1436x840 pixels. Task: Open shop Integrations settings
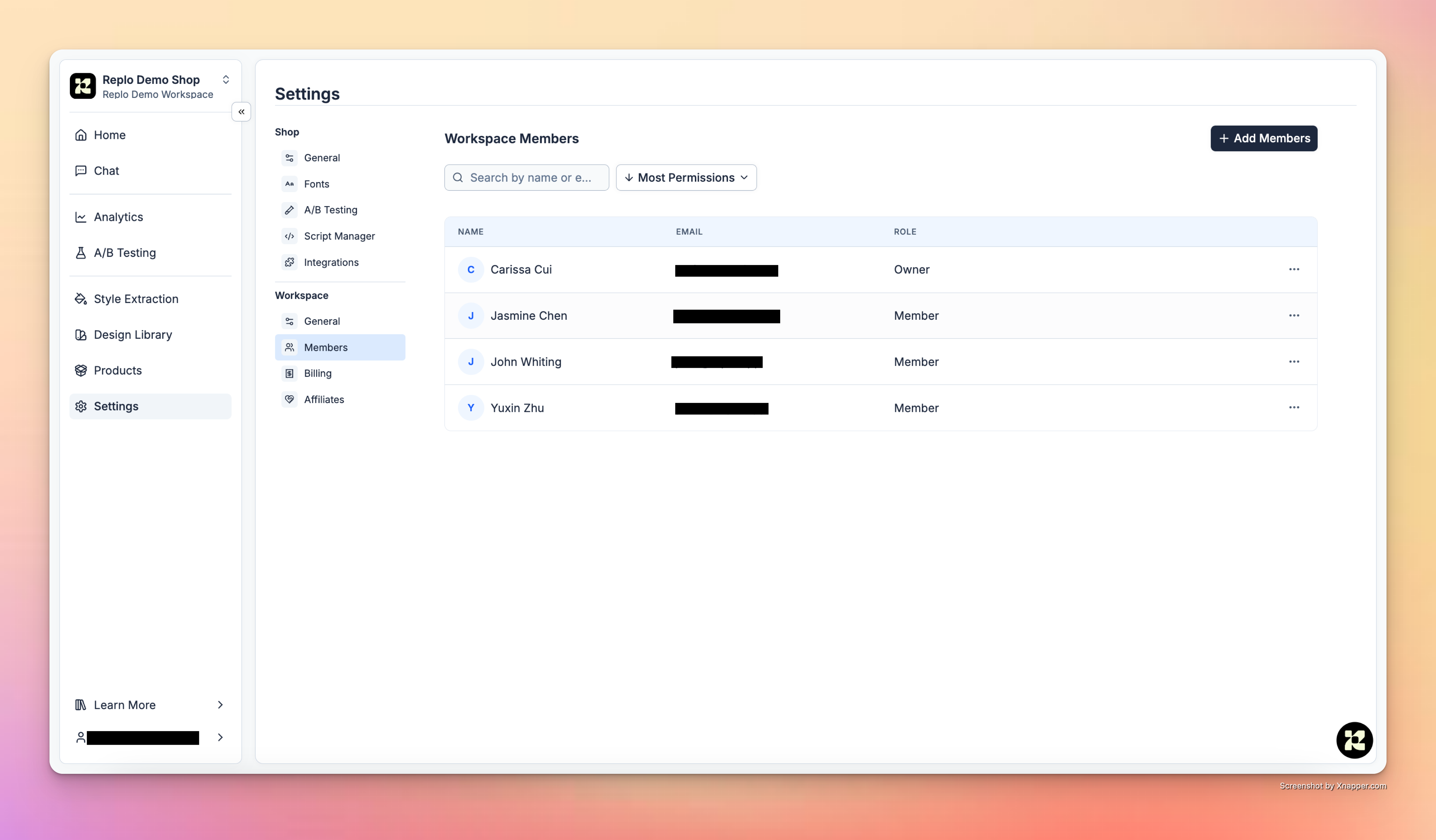pos(331,262)
